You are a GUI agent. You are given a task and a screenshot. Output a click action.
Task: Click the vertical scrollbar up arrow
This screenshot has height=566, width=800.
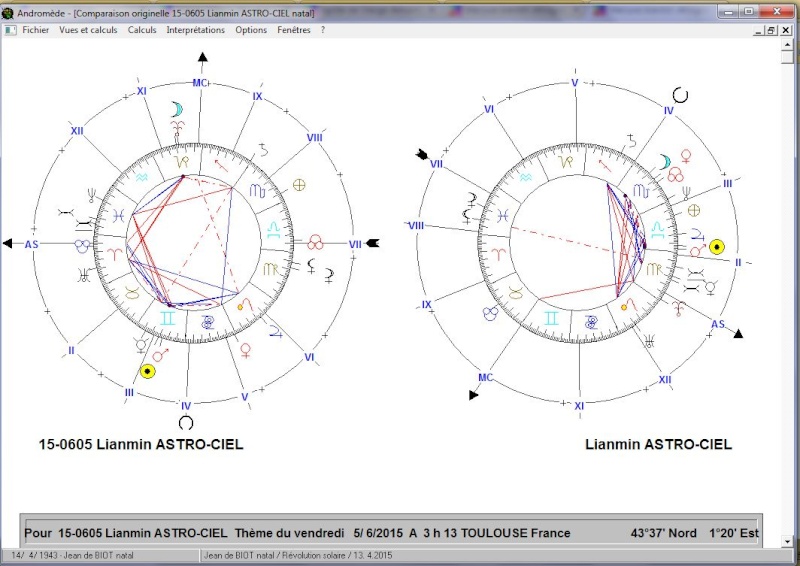pos(788,44)
